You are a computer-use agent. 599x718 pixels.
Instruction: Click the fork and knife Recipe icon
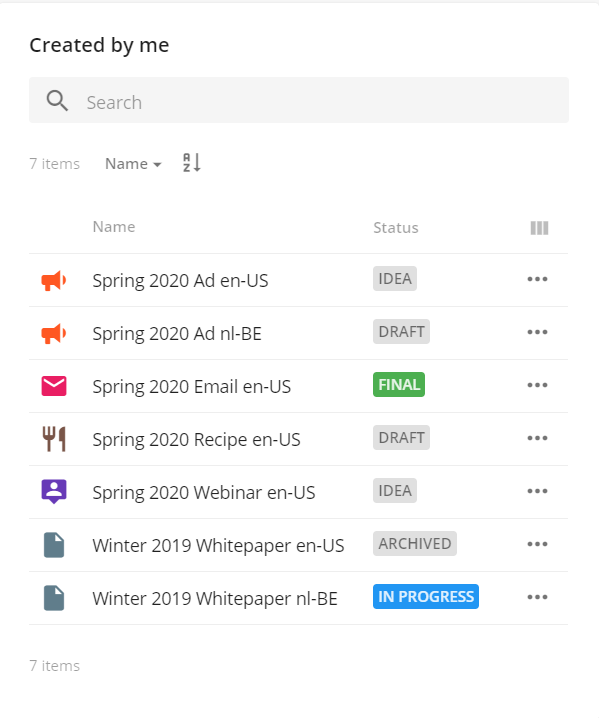point(54,439)
